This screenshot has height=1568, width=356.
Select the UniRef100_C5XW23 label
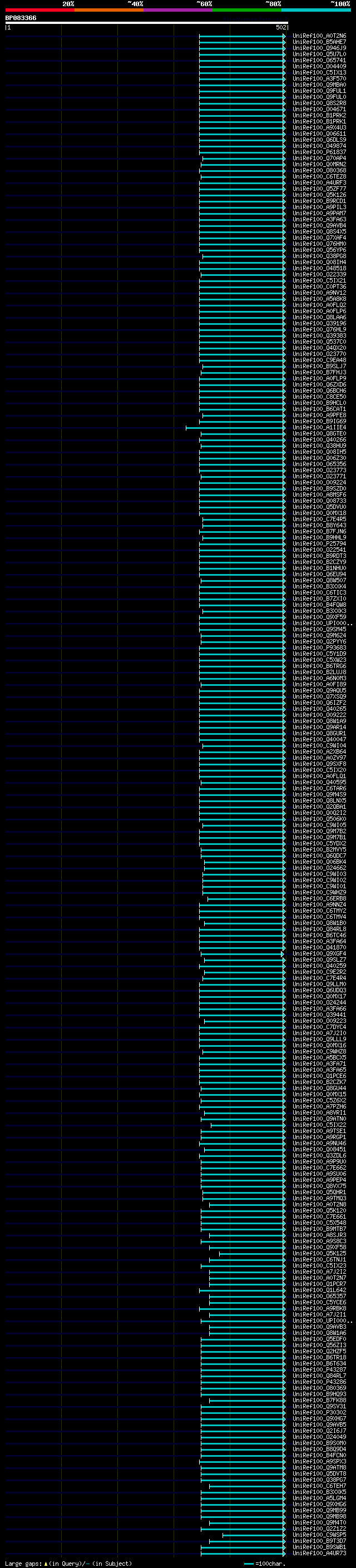click(x=319, y=660)
